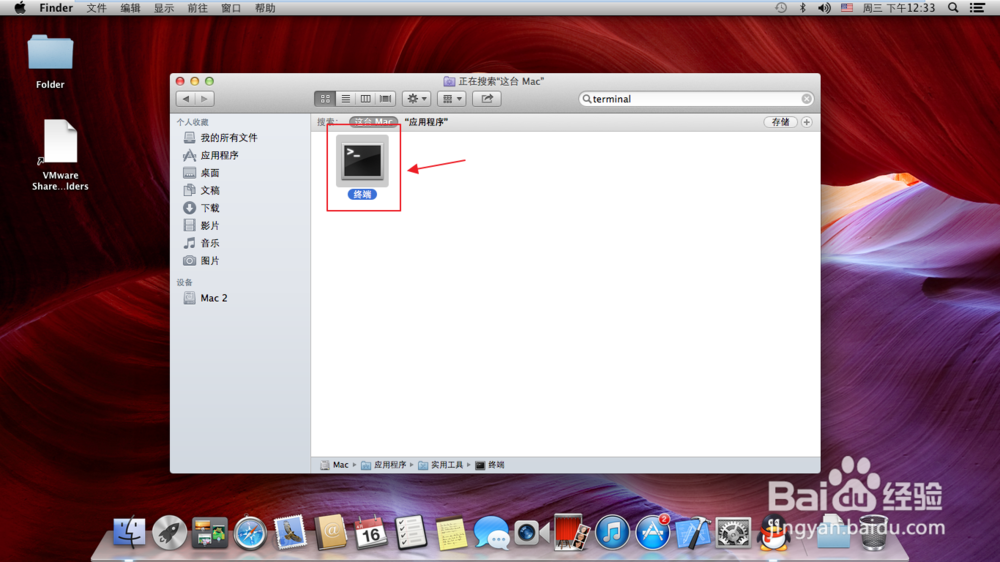This screenshot has height=562, width=1000.
Task: Click the volume icon in menu bar
Action: [x=824, y=8]
